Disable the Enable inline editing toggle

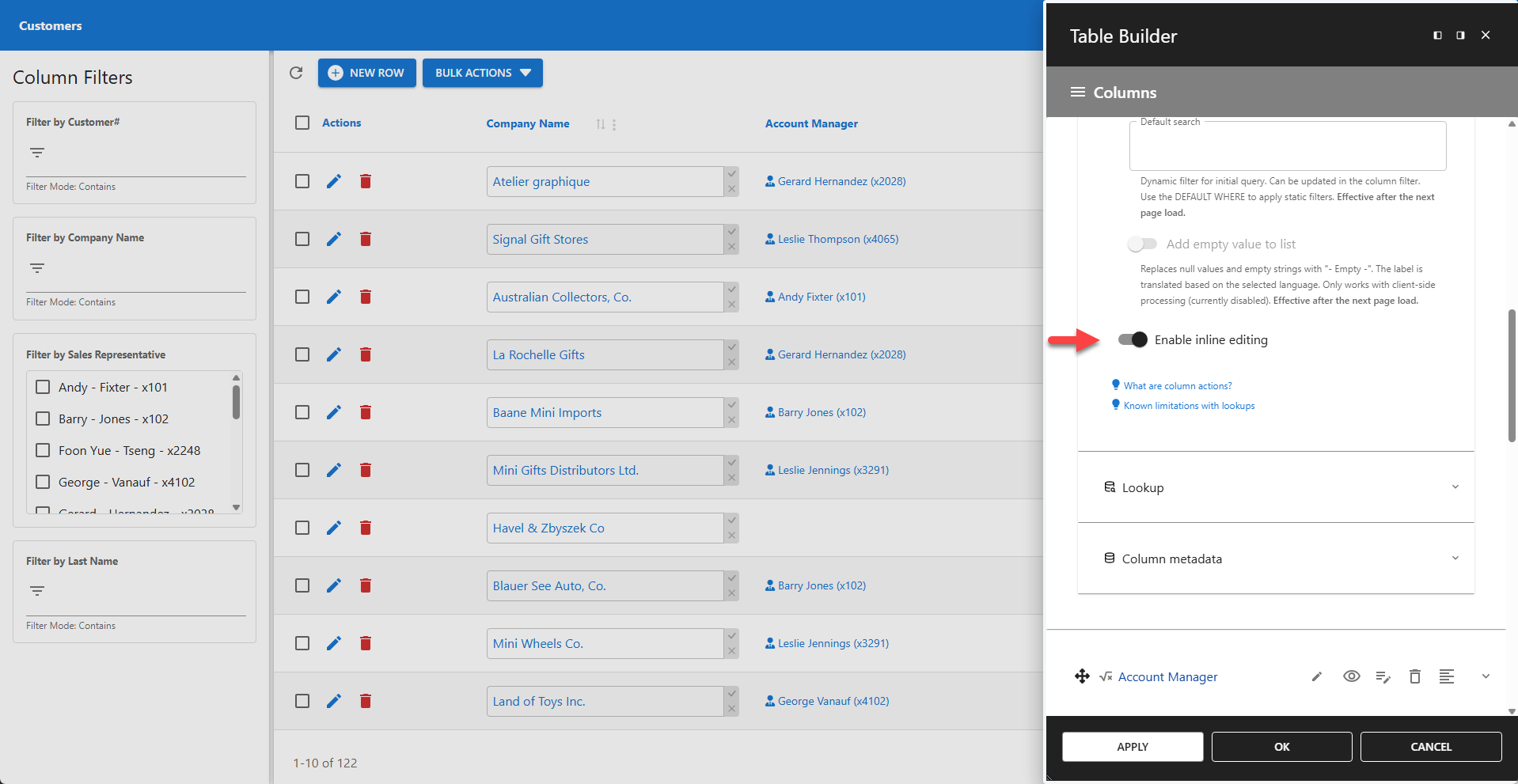click(x=1133, y=339)
